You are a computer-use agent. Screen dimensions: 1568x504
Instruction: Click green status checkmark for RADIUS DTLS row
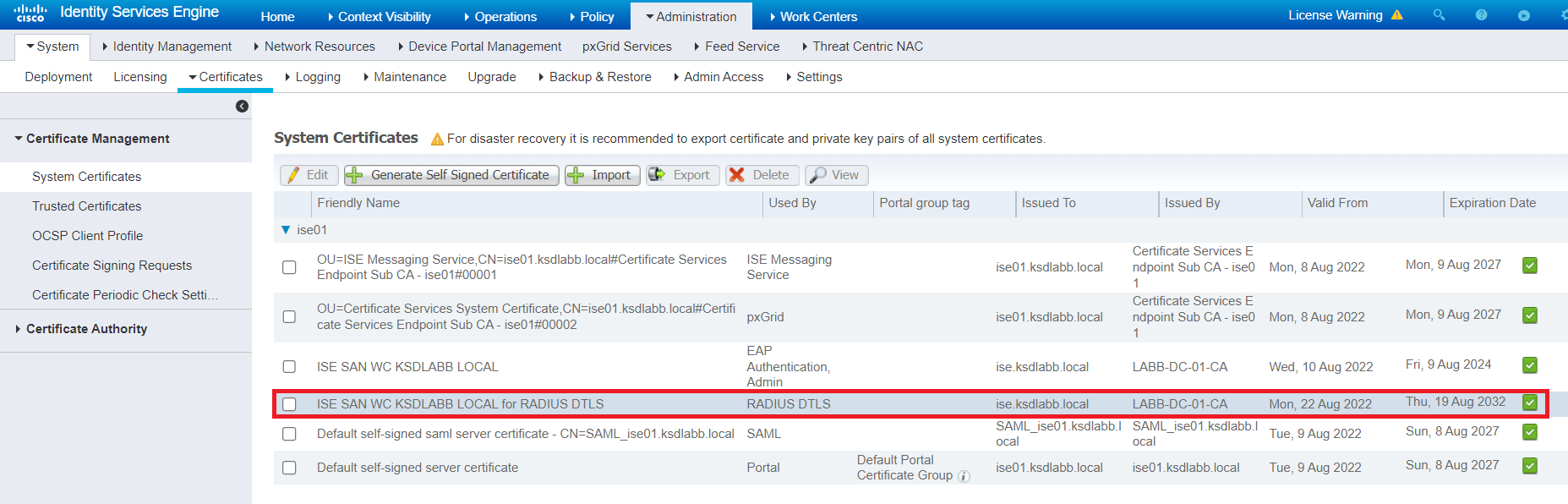pos(1529,403)
